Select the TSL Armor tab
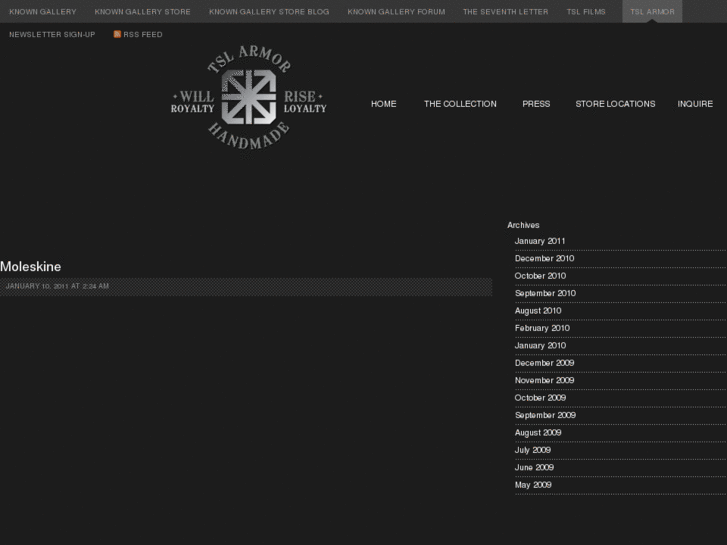This screenshot has height=545, width=727. click(x=652, y=12)
